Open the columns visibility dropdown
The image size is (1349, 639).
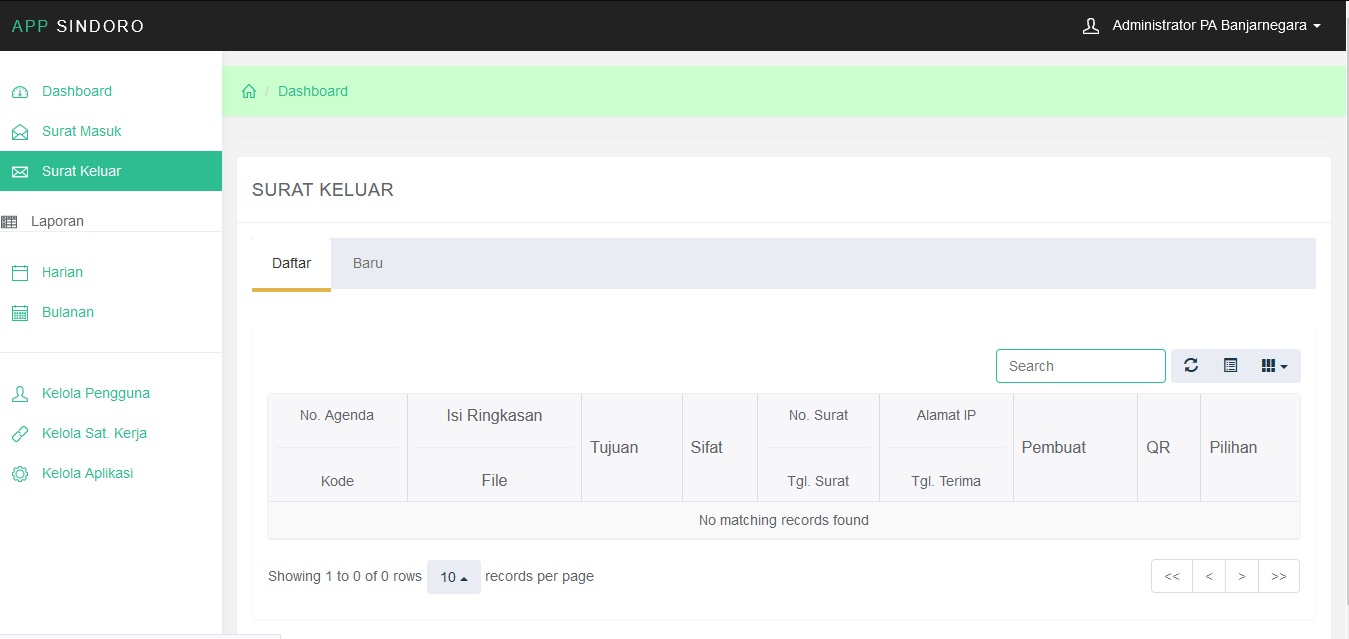1274,366
